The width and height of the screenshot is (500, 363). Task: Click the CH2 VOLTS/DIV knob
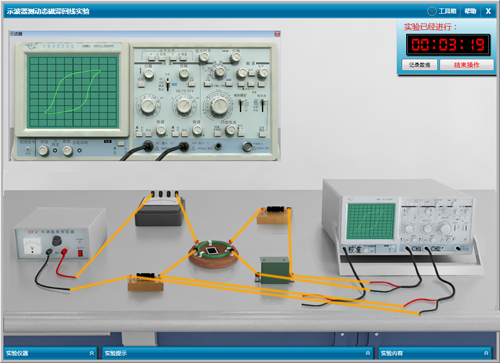184,106
